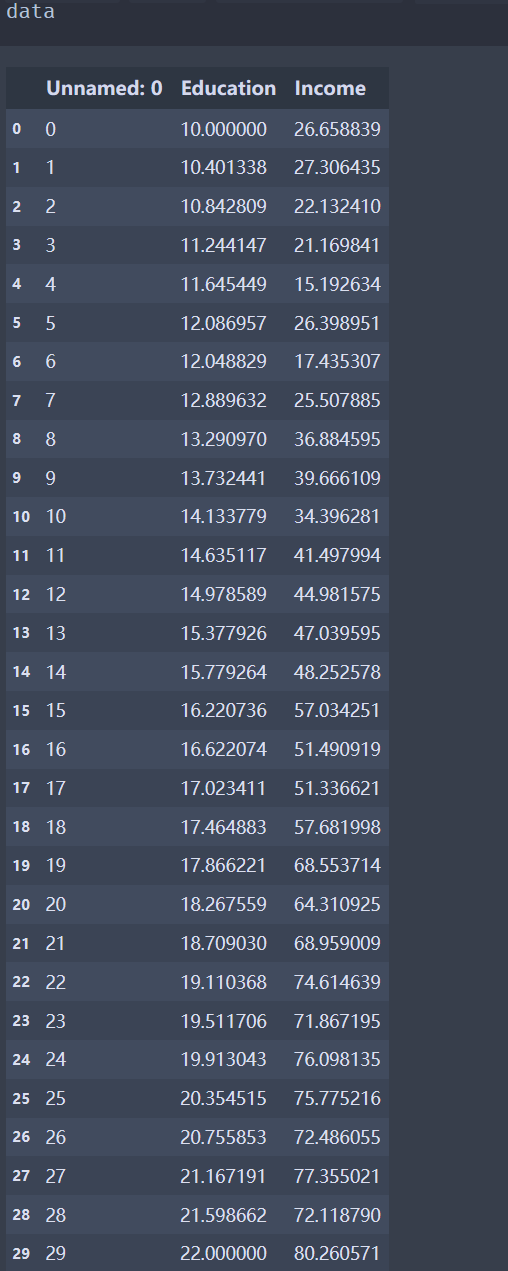The image size is (508, 1271).
Task: Click Education value 11.645449
Action: [x=224, y=284]
